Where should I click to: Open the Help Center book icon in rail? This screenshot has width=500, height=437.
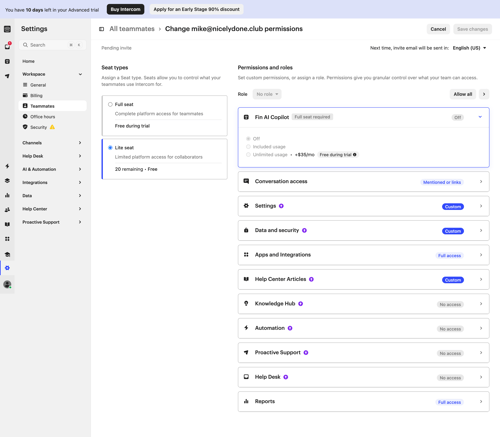[x=7, y=224]
